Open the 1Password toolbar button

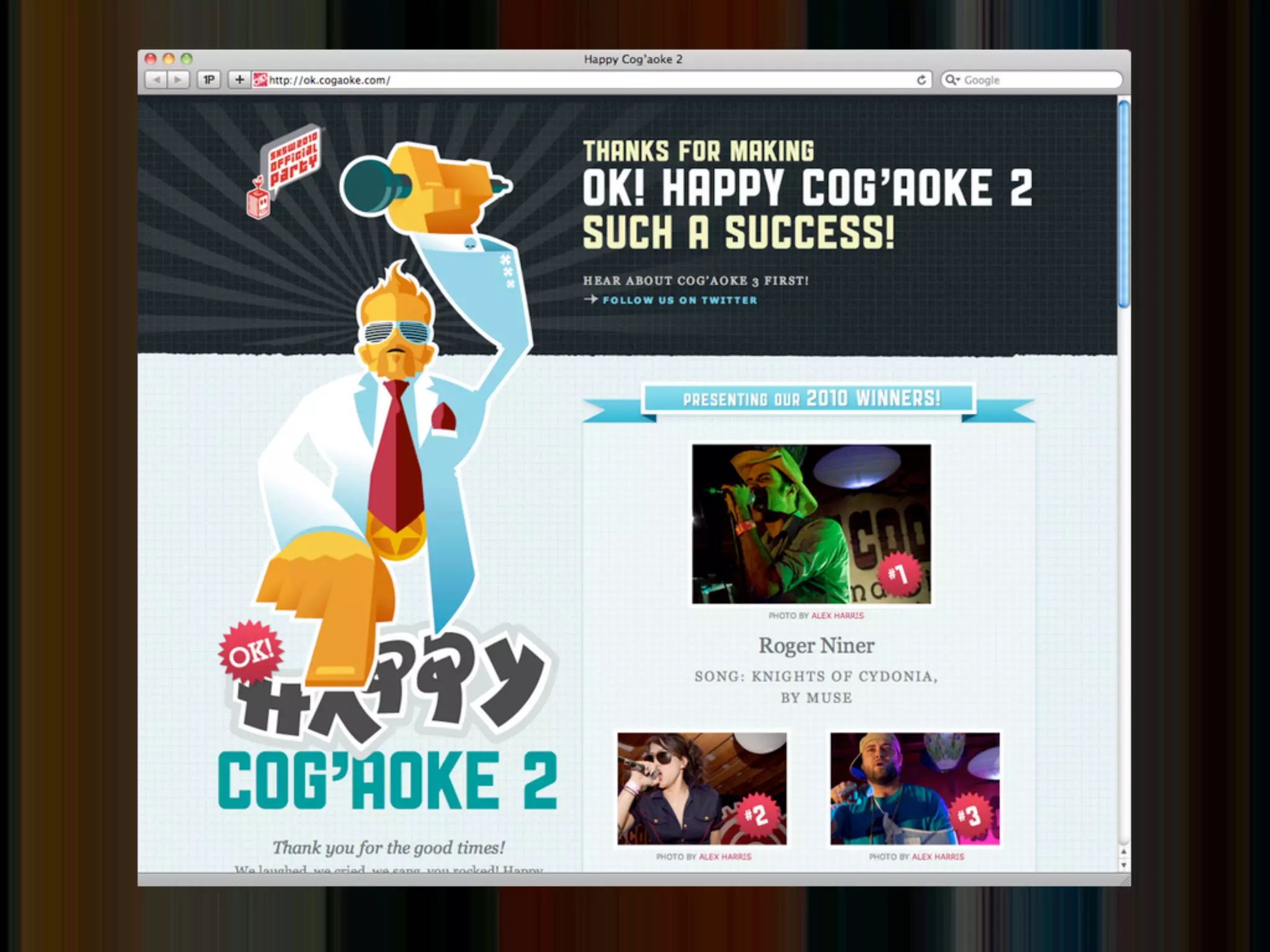(209, 80)
